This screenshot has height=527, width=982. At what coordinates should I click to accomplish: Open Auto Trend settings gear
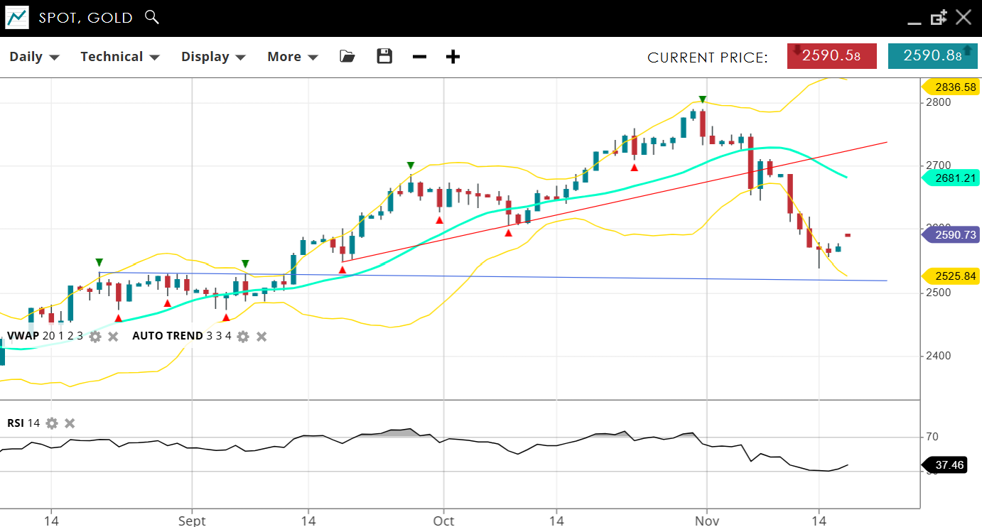243,336
